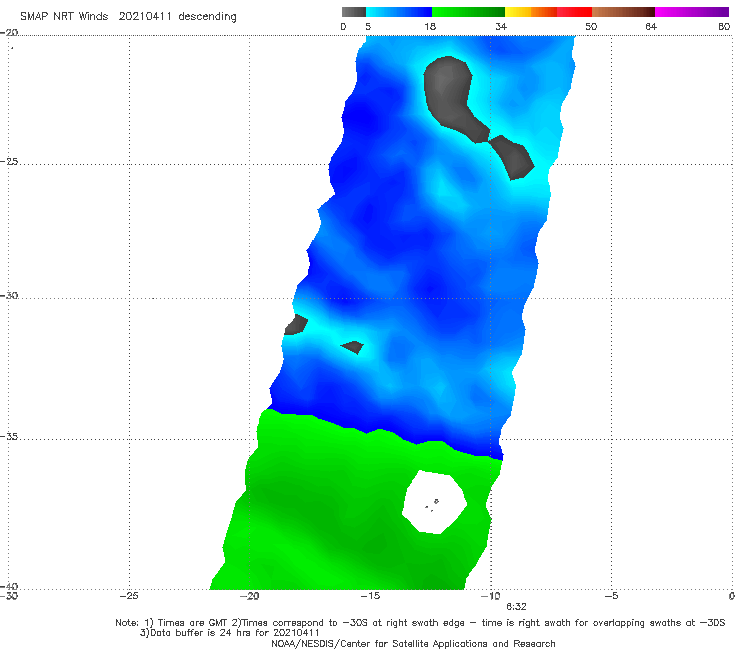Image resolution: width=740 pixels, height=650 pixels.
Task: Click the magenta-purple color bar segment
Action: pyautogui.click(x=692, y=12)
